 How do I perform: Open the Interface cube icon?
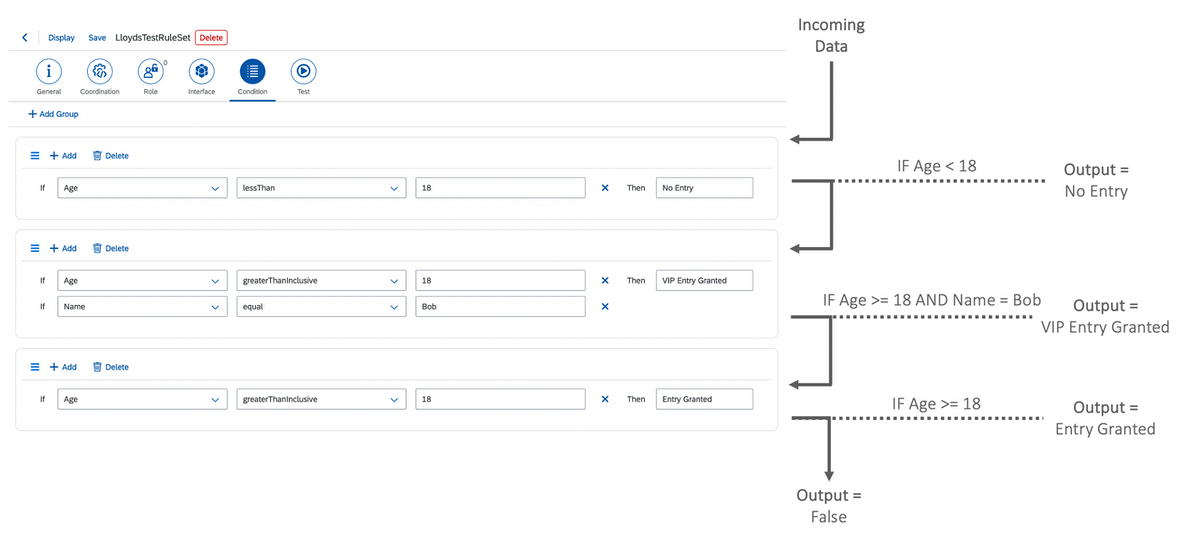[x=201, y=71]
